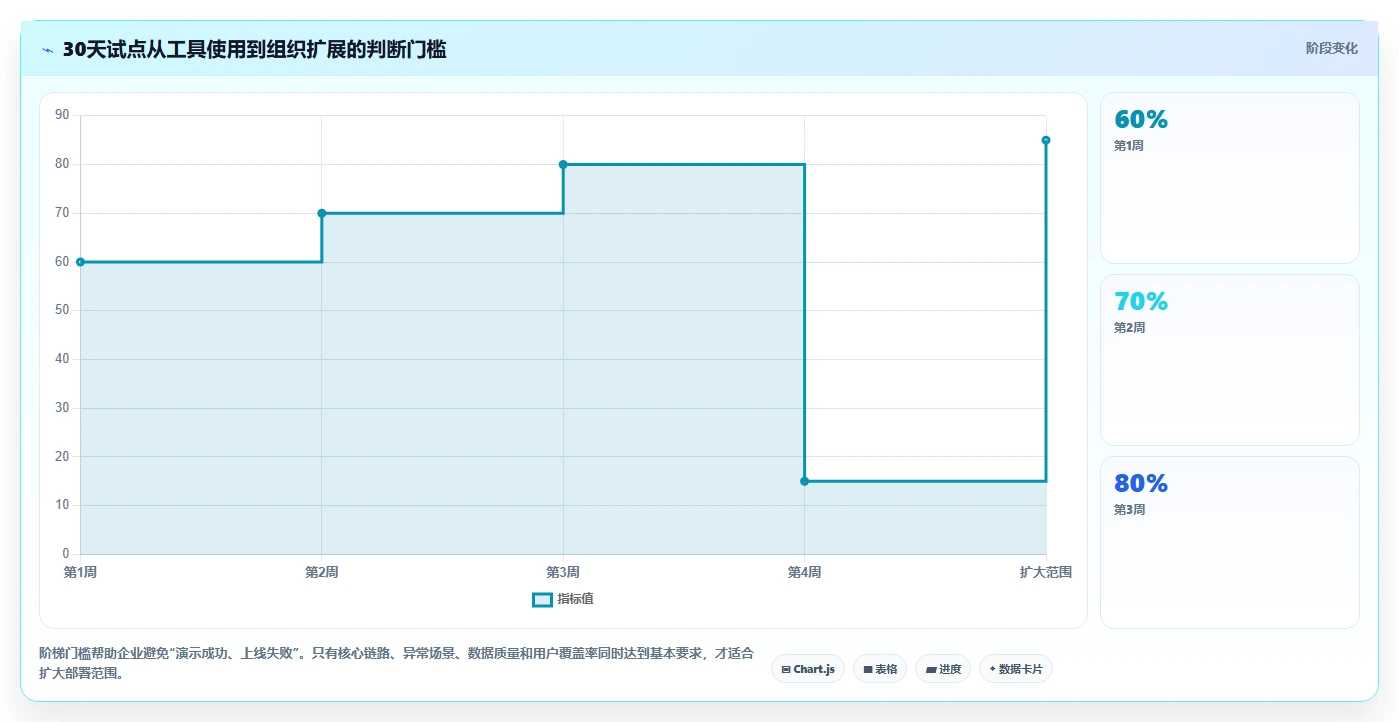Screen dimensions: 1399x722
Task: Click the Chart.js tag icon
Action: coord(786,669)
